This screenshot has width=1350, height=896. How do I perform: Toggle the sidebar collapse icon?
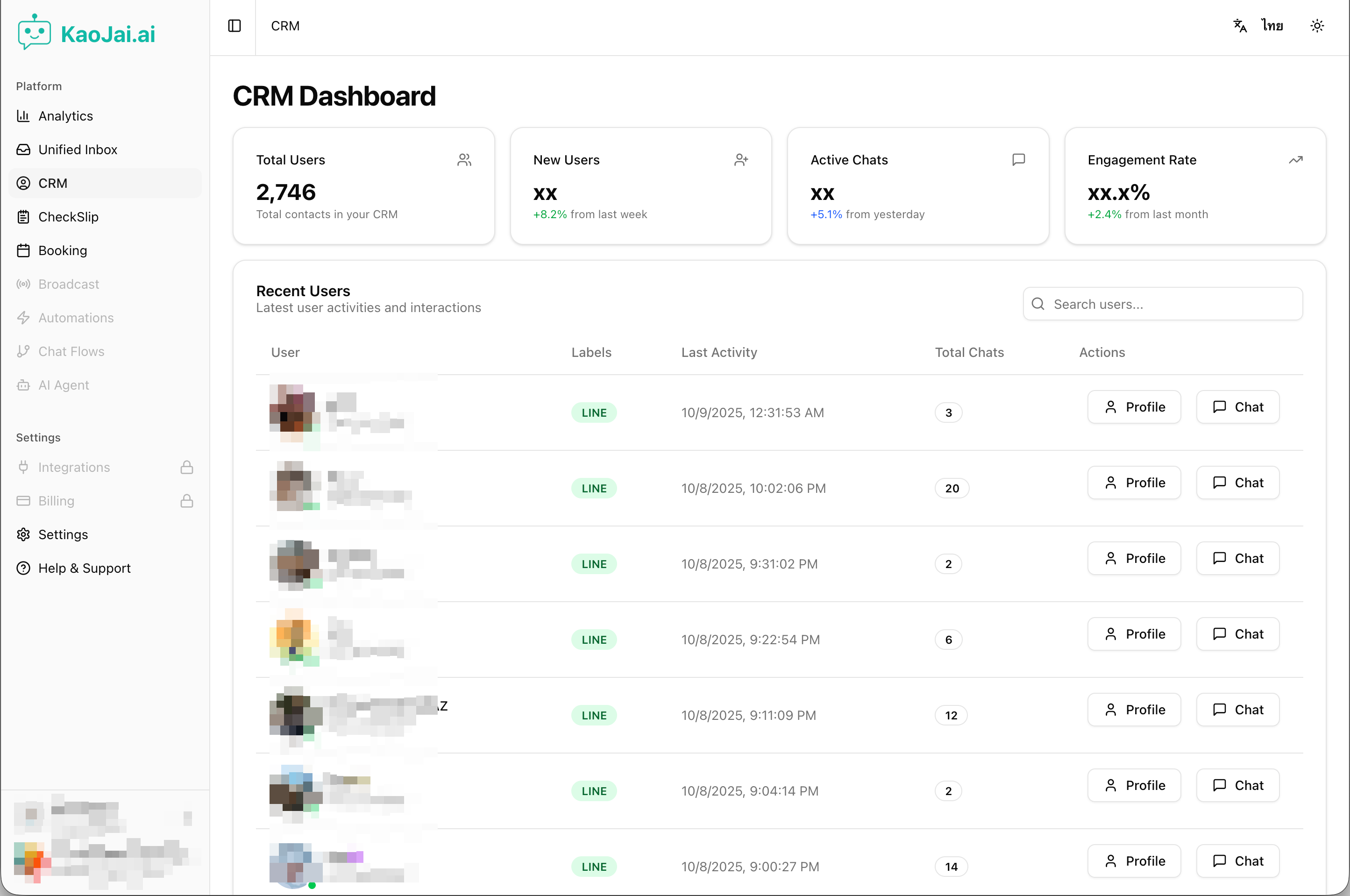pos(234,26)
